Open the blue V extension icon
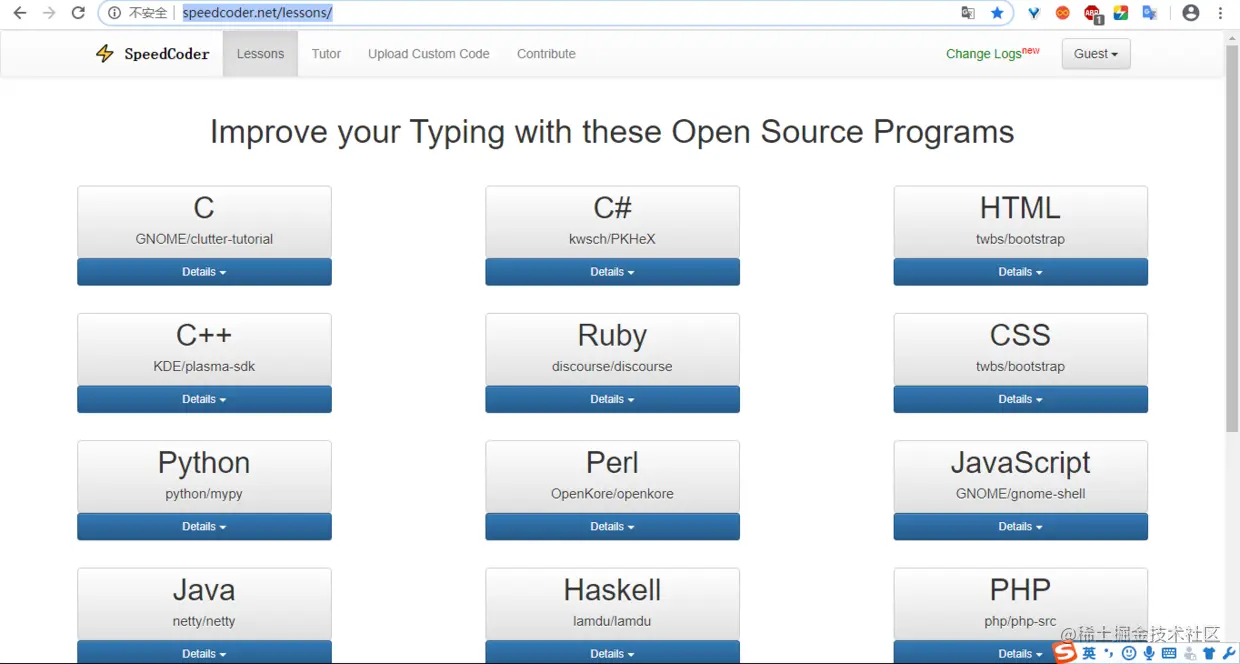Viewport: 1240px width, 664px height. pyautogui.click(x=1034, y=13)
